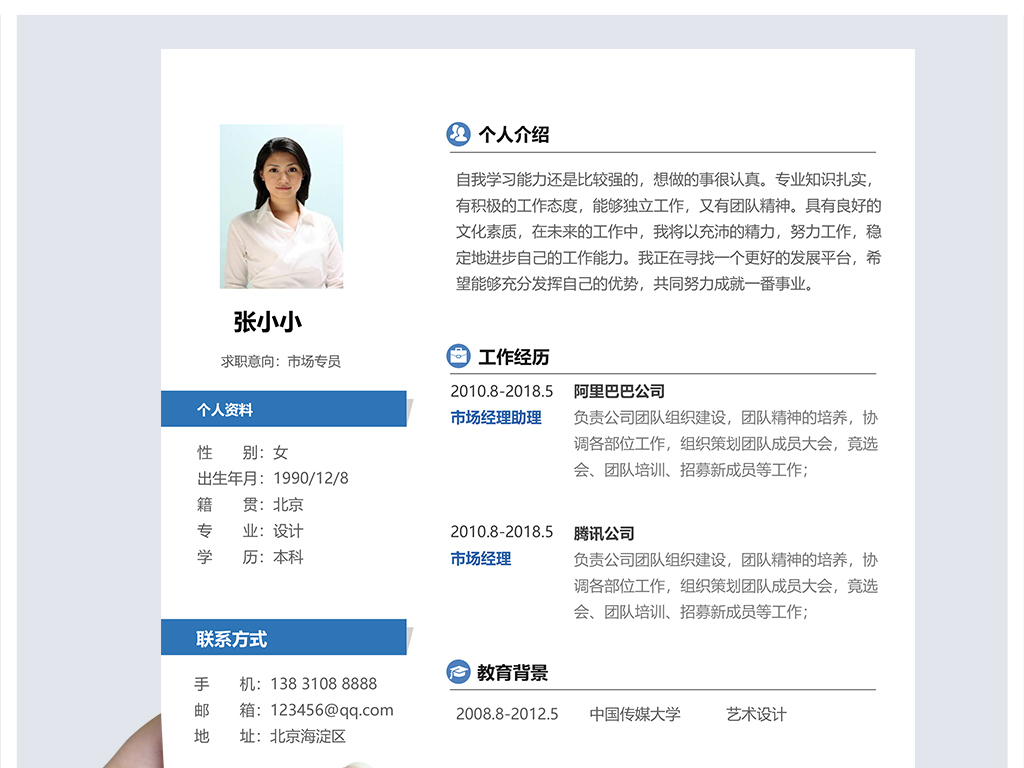Screen dimensions: 1024x768
Task: Select the 市场经理助理 job title
Action: pos(496,418)
